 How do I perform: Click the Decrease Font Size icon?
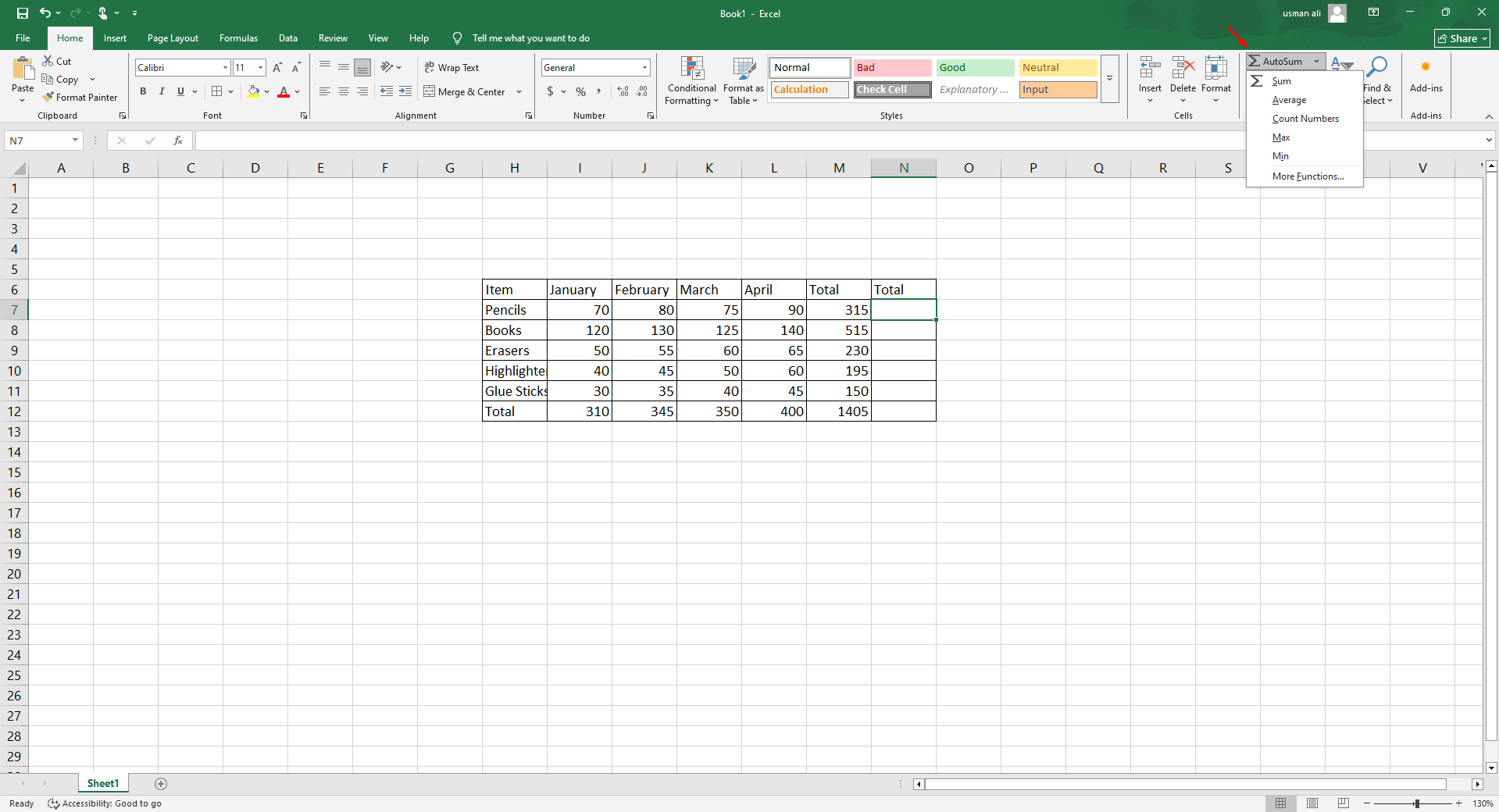pos(296,68)
